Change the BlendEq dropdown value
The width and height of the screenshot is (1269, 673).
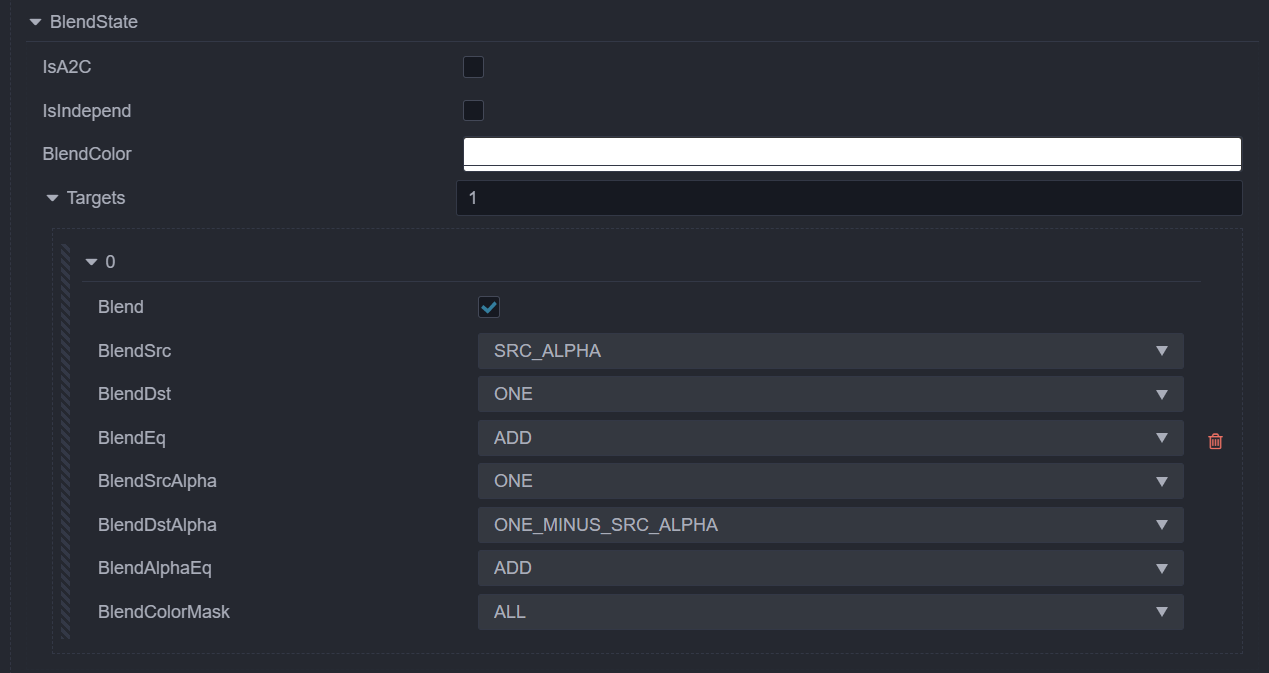point(830,438)
